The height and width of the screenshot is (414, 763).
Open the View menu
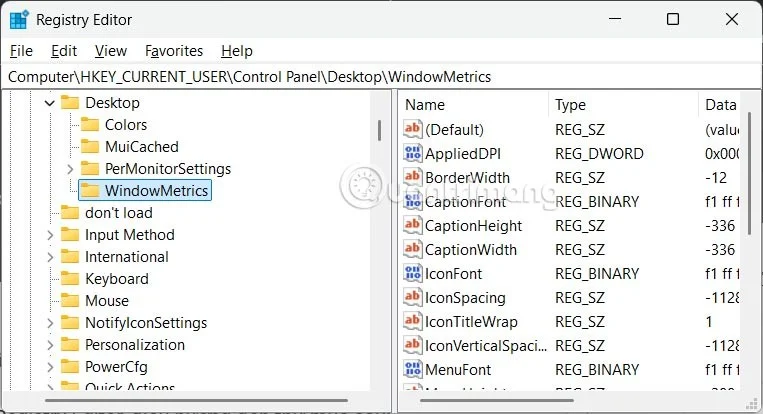coord(110,51)
